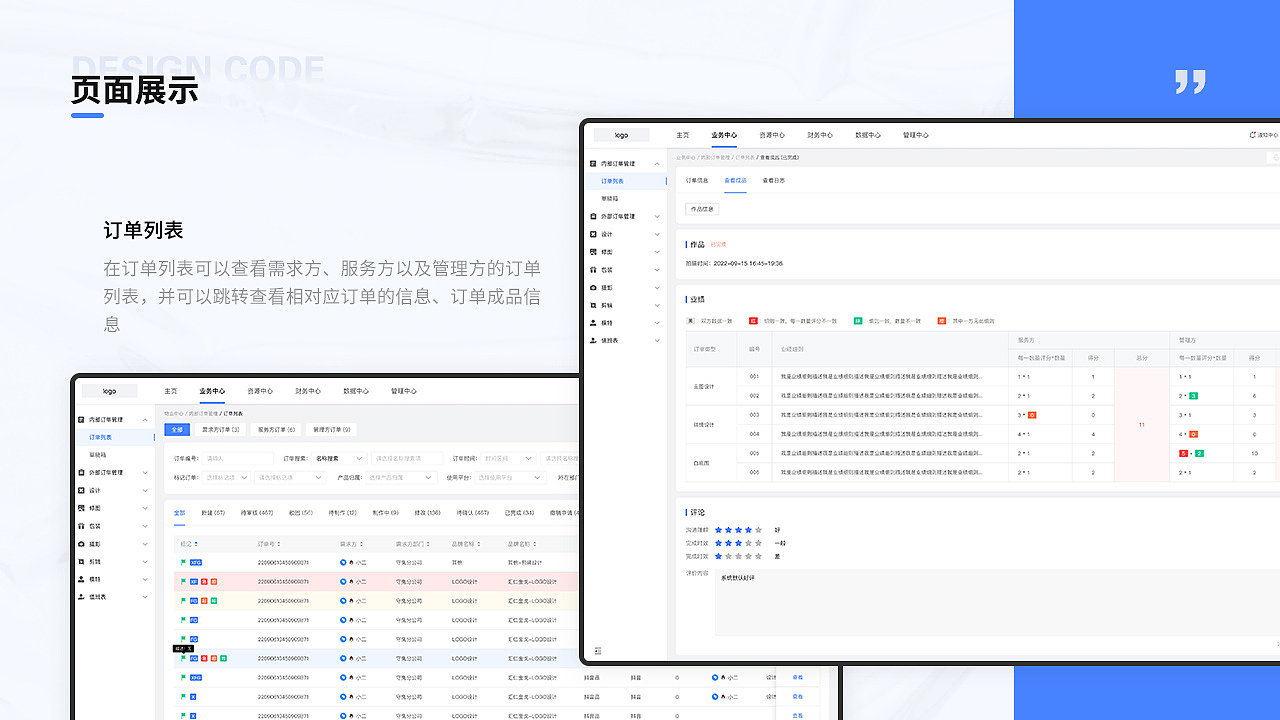Click the 001 number cell in performance table
The image size is (1280, 720).
click(x=754, y=377)
